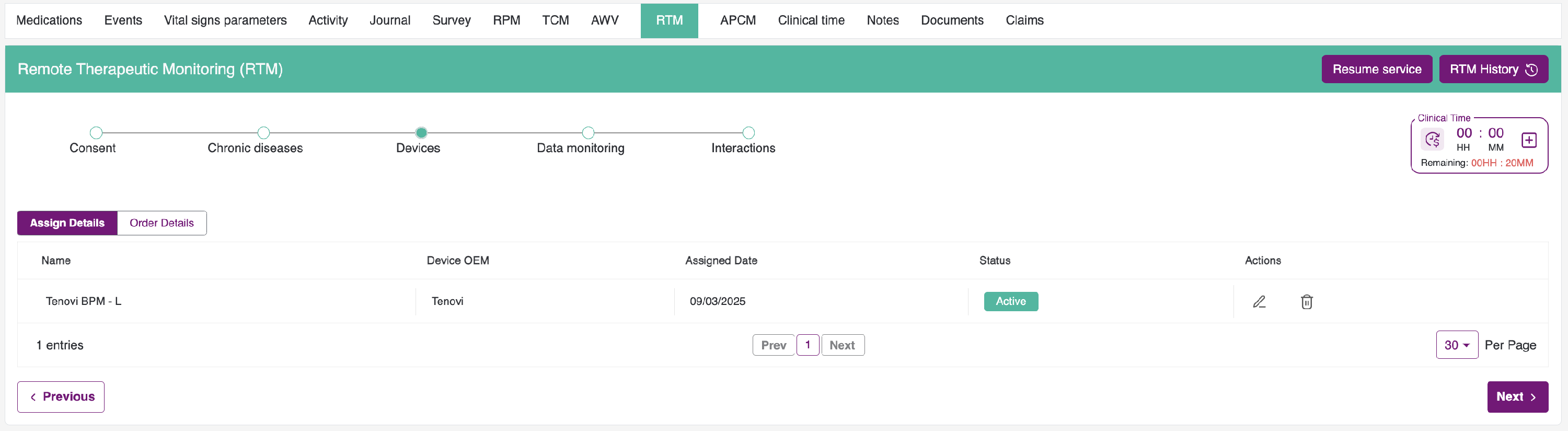The width and height of the screenshot is (1568, 431).
Task: Expand the 30 per page dropdown
Action: point(1457,345)
